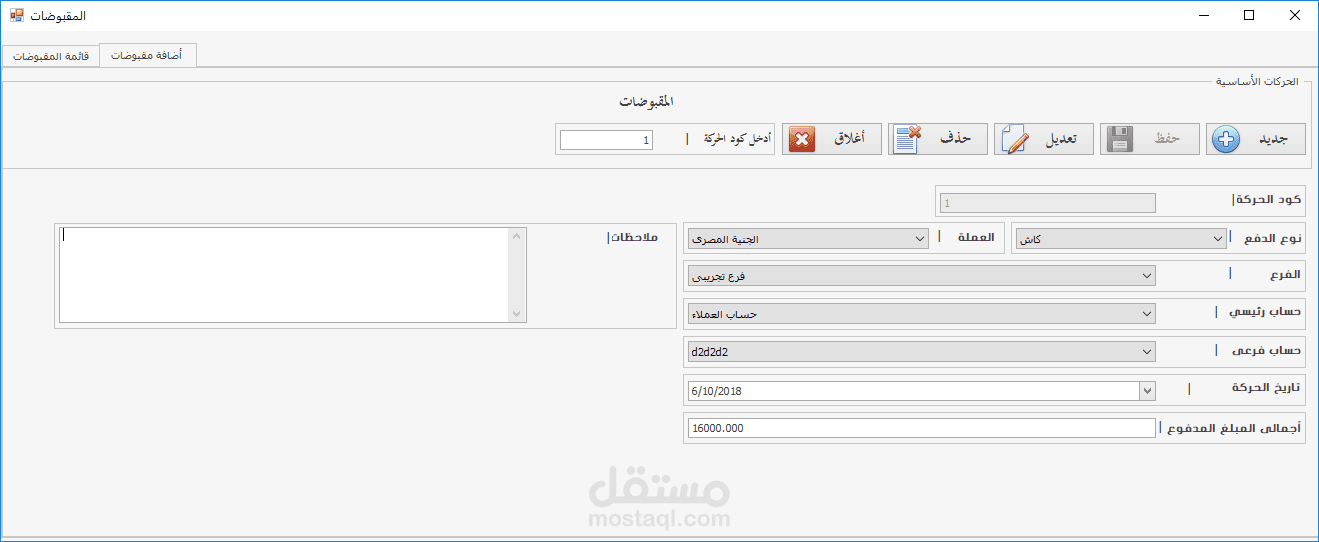Maximize the المقبوضات window
1319x542 pixels.
coord(1248,15)
